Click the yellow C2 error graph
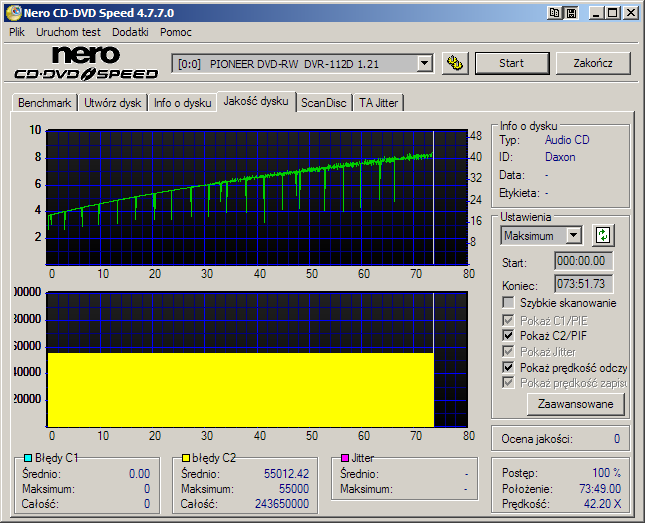The width and height of the screenshot is (645, 523). pos(257,360)
